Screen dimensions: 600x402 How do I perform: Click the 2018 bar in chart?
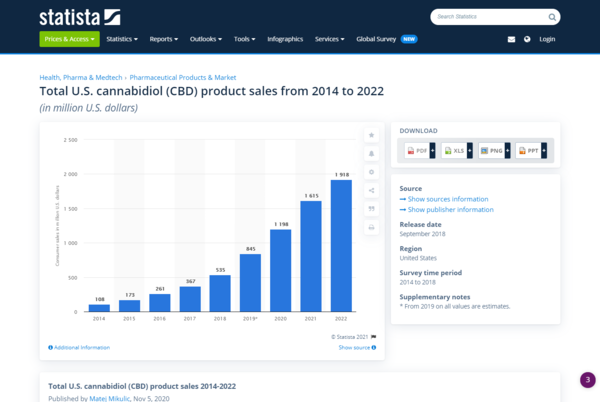coord(220,293)
